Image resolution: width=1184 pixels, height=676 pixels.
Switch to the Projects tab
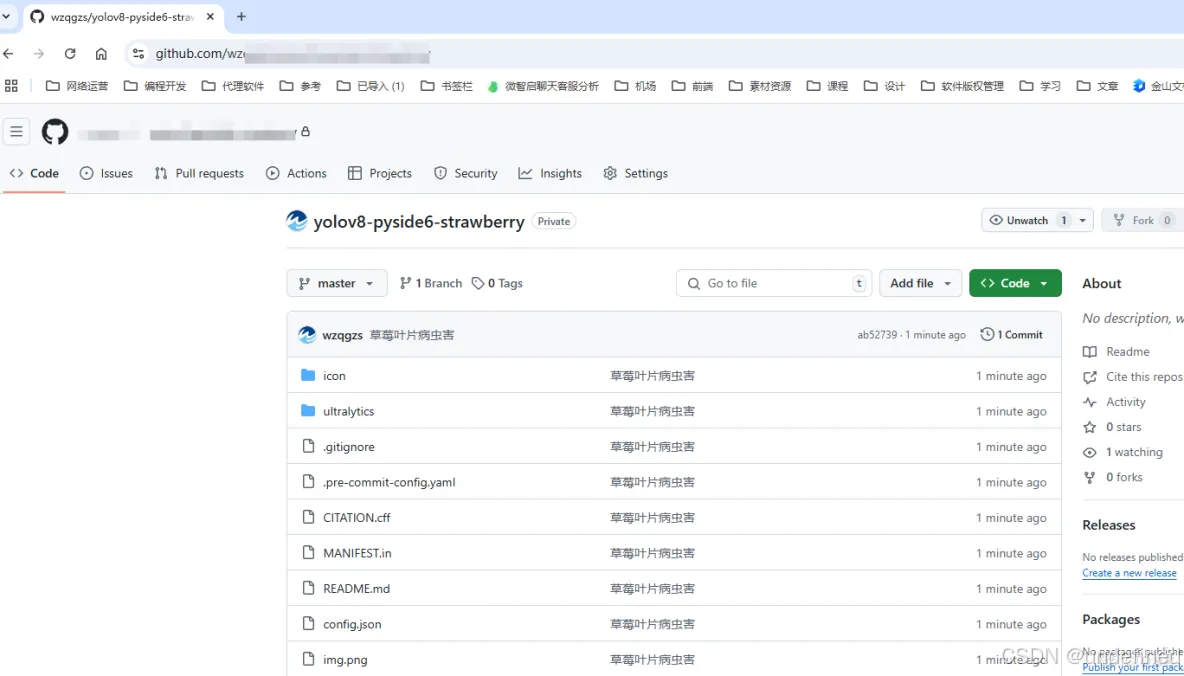point(380,173)
